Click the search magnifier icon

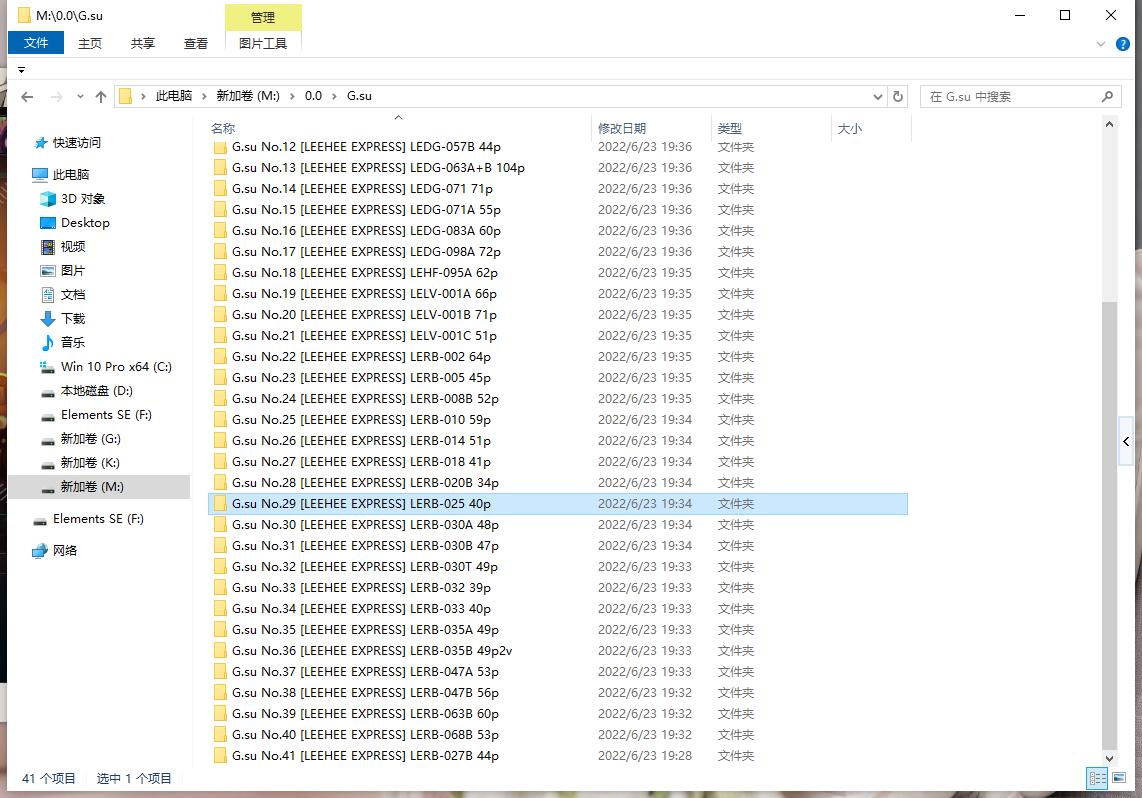(1107, 96)
